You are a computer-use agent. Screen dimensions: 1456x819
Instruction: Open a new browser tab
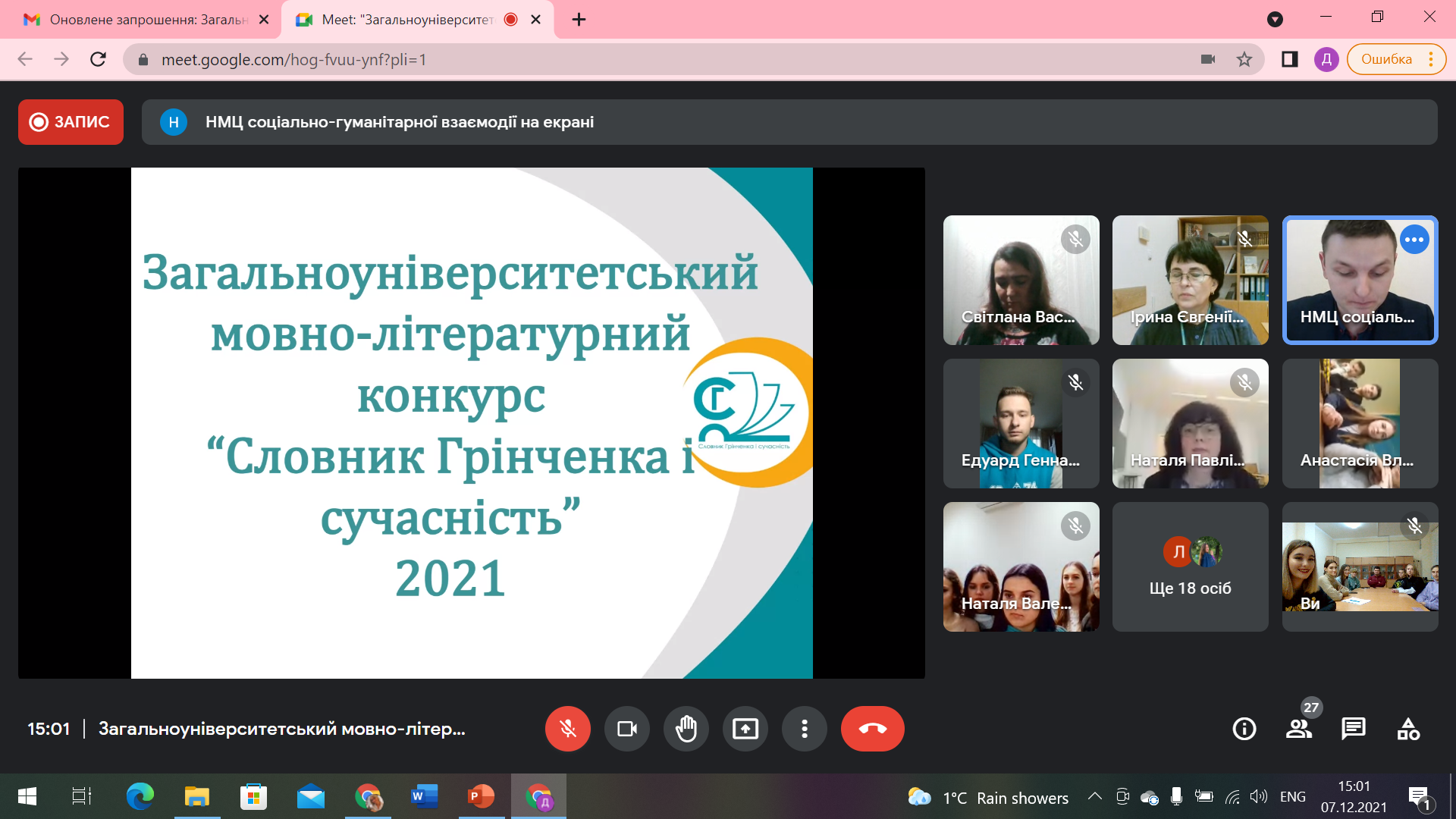tap(579, 20)
